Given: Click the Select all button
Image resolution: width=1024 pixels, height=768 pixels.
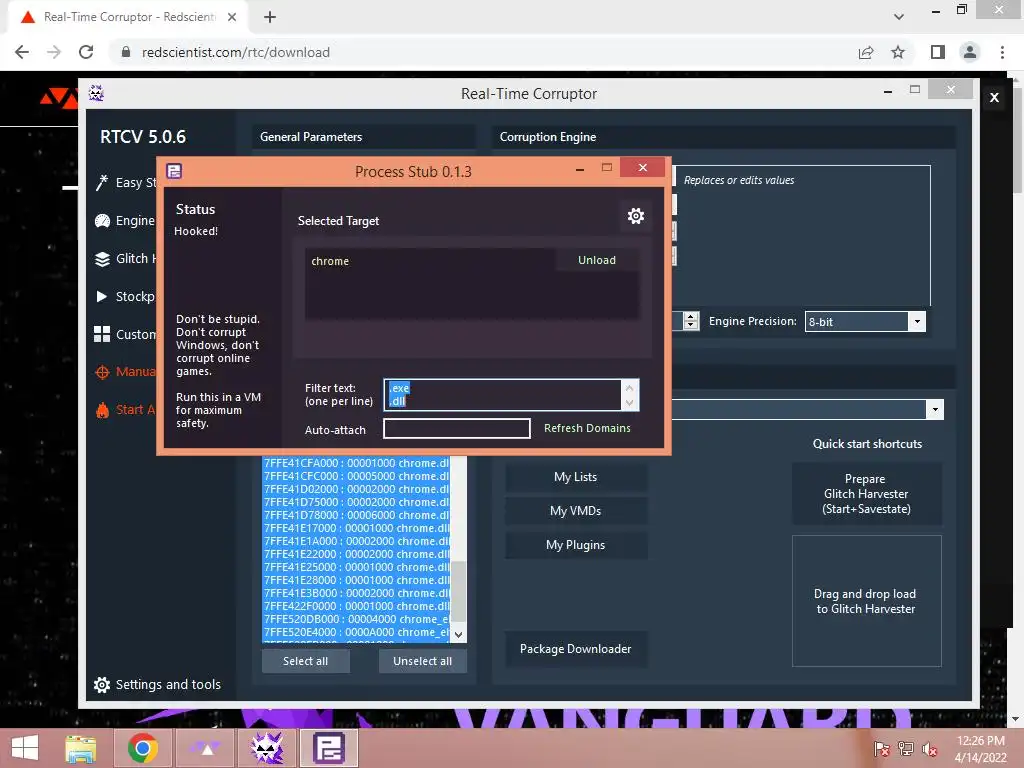Looking at the screenshot, I should (x=306, y=661).
